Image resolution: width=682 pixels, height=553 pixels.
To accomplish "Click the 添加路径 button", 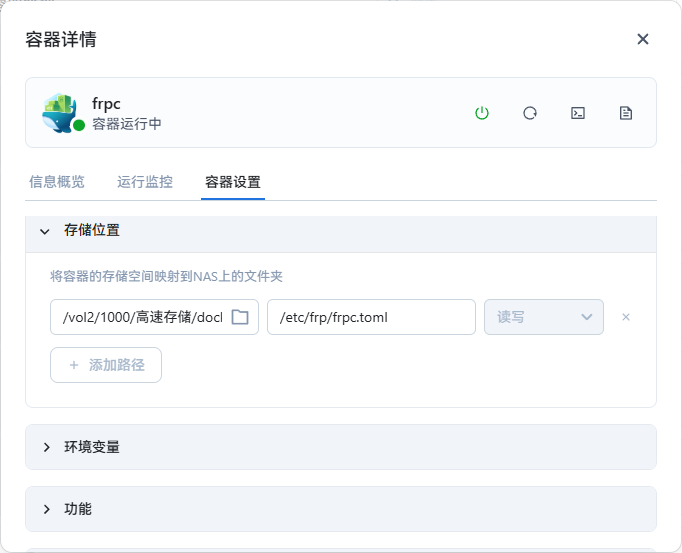I will point(106,365).
